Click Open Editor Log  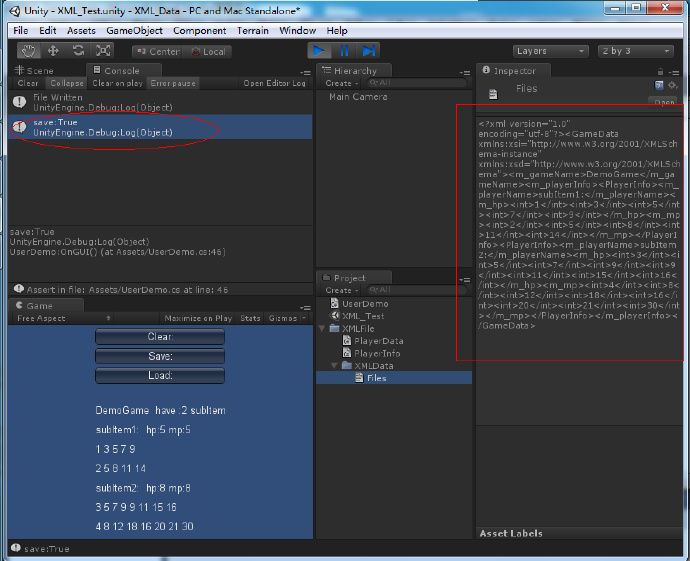274,83
